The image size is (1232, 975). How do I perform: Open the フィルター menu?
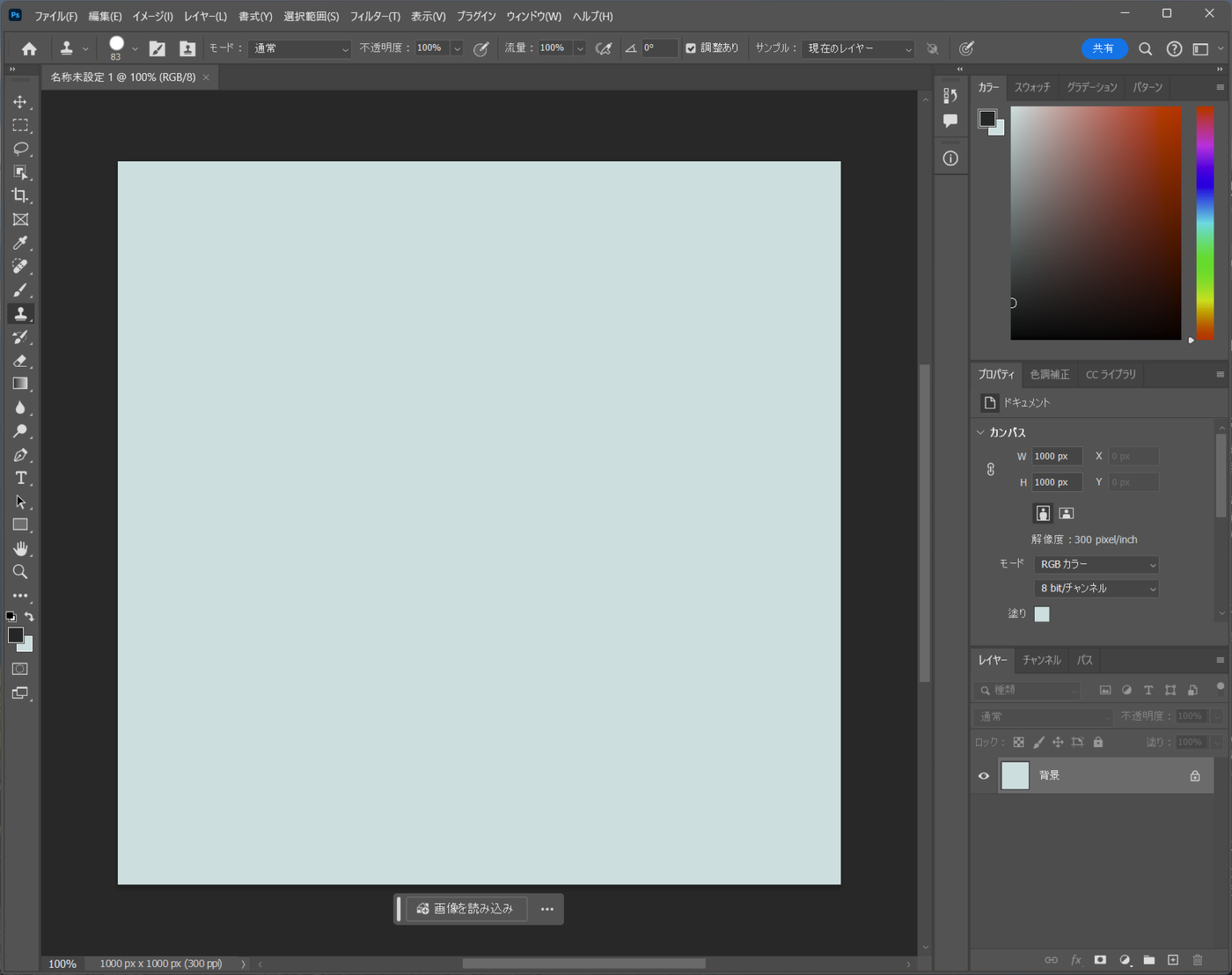click(x=375, y=16)
